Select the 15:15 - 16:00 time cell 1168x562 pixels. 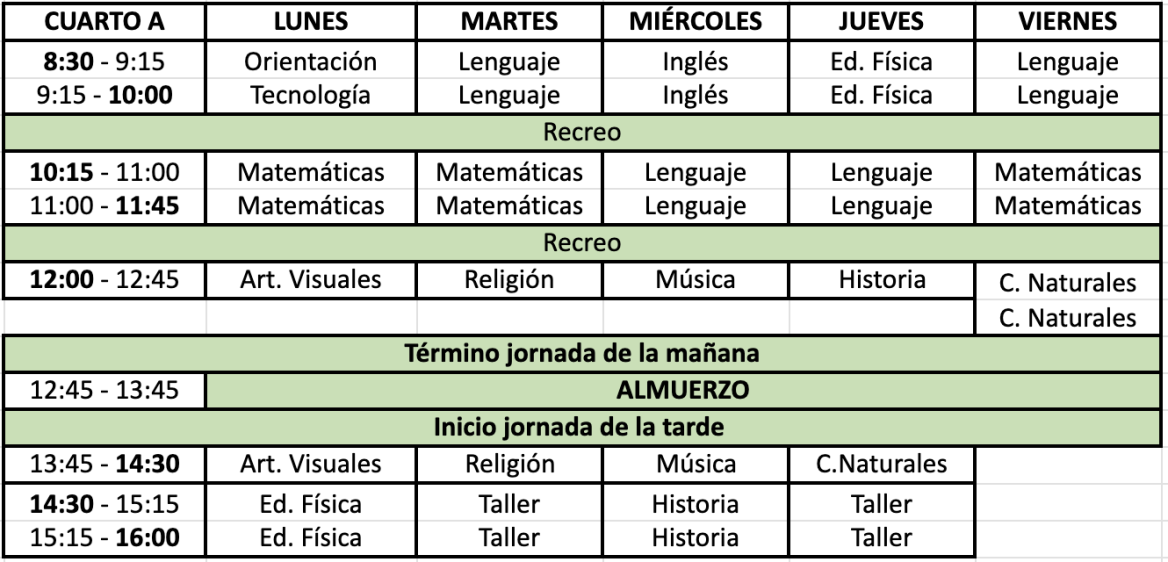[x=104, y=538]
